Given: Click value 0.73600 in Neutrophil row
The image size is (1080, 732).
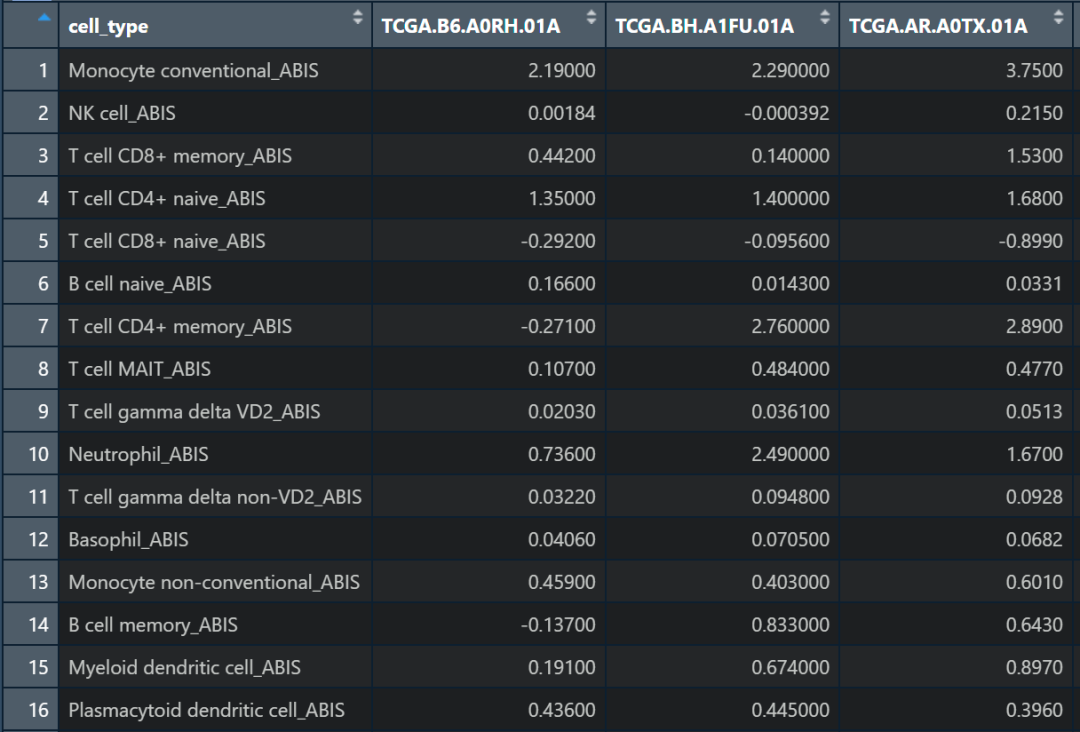Looking at the screenshot, I should coord(561,454).
